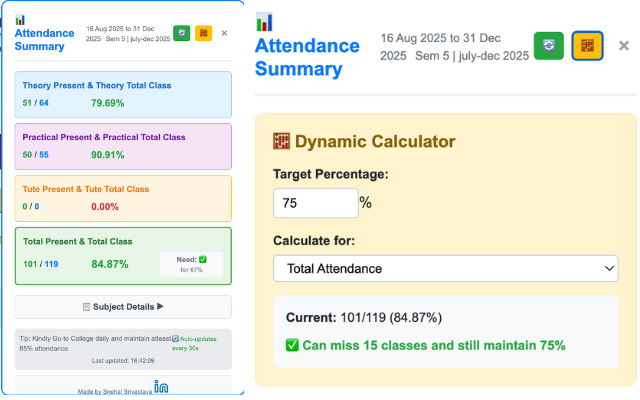Select the Practical Present & Practical Total Class card
This screenshot has height=400, width=640.
pyautogui.click(x=123, y=147)
